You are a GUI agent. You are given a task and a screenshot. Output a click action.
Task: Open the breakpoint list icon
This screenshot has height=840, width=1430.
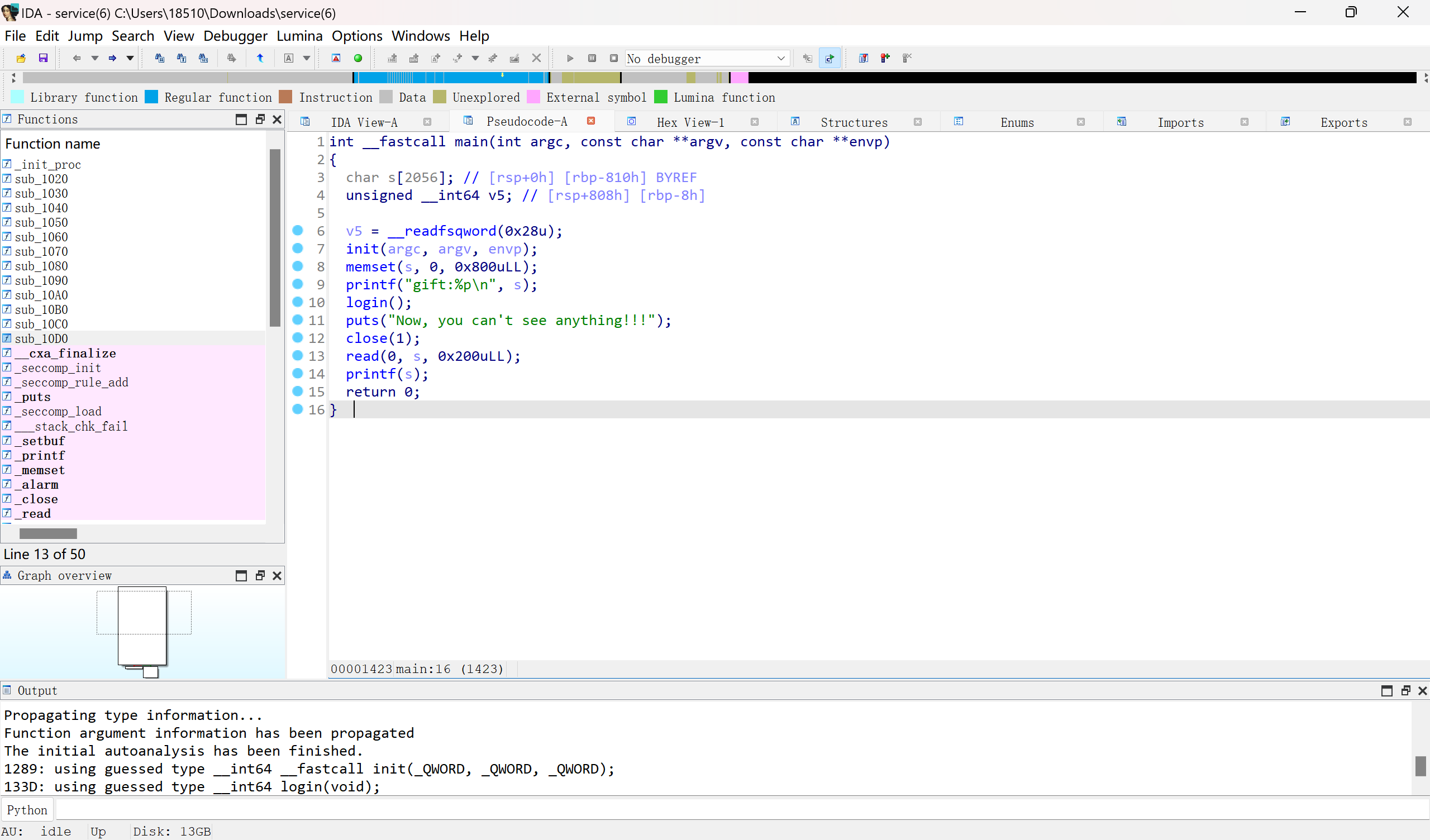tap(863, 58)
